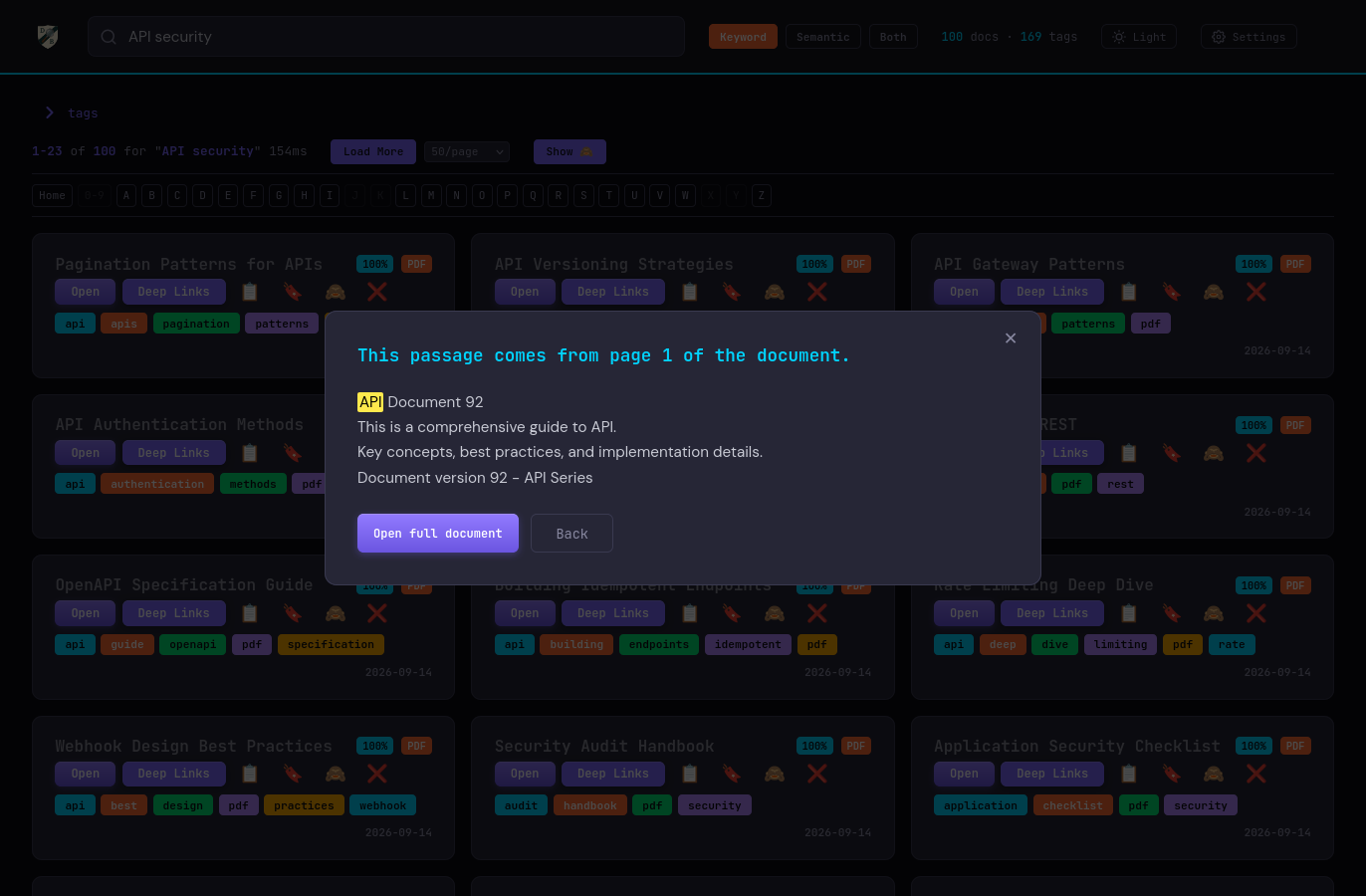This screenshot has height=896, width=1366.
Task: Open the Security Audit Handbook document
Action: pos(525,774)
